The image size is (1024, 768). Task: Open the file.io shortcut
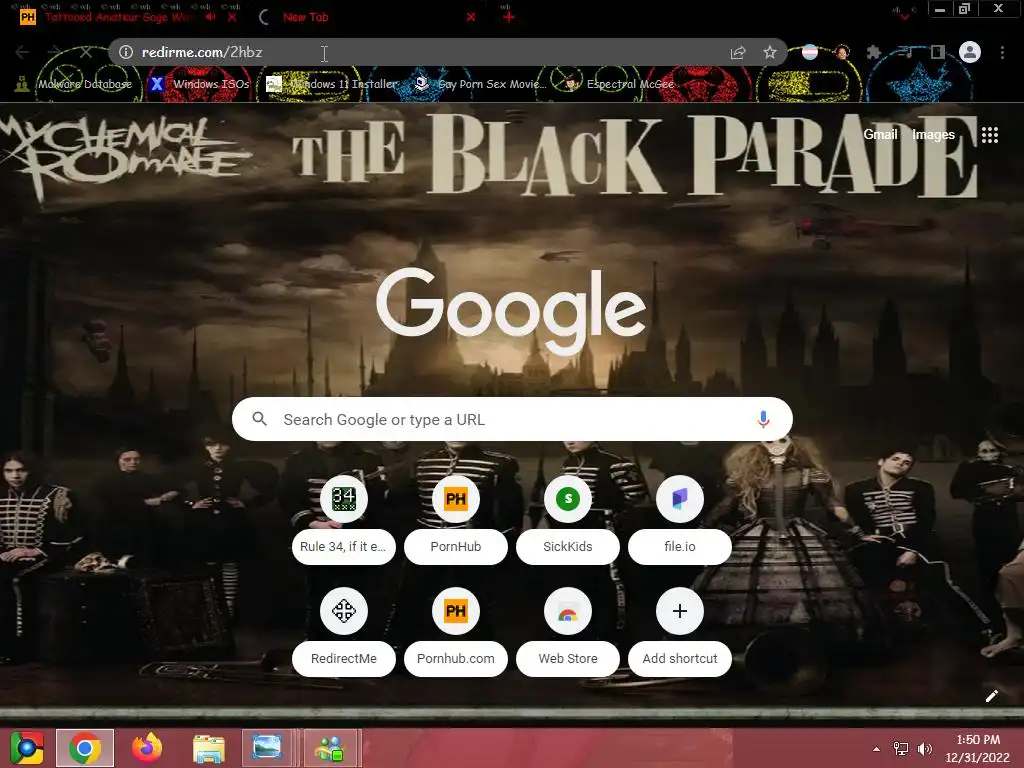point(680,520)
